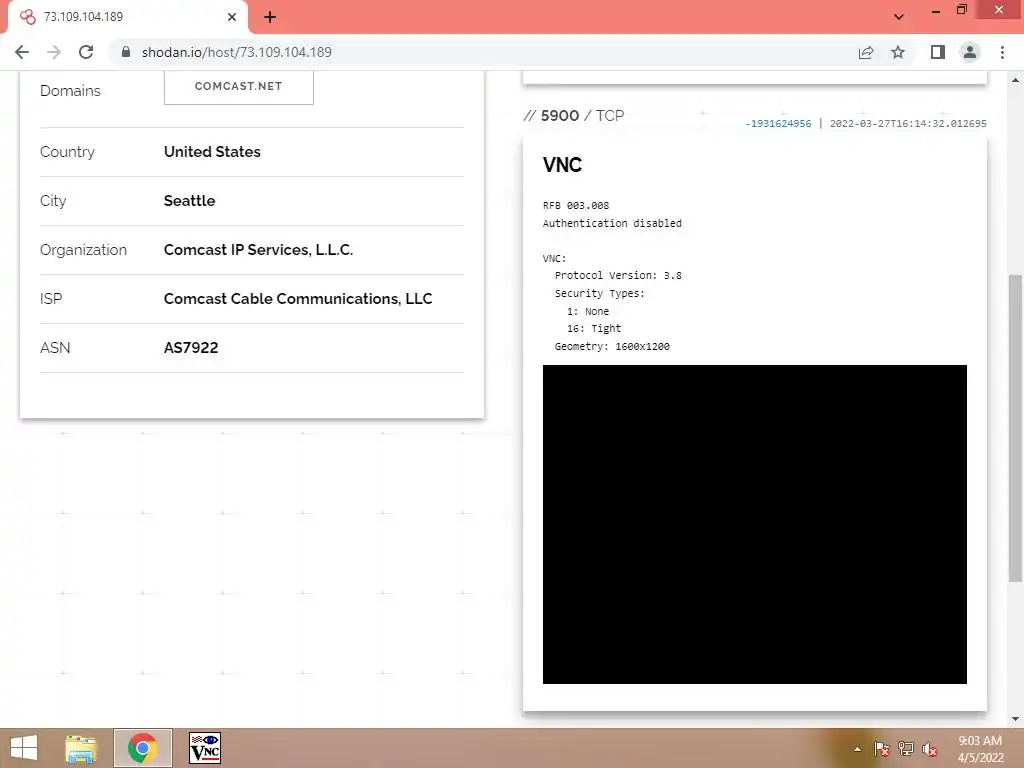Bookmark this page with star icon
This screenshot has width=1024, height=768.
(898, 52)
